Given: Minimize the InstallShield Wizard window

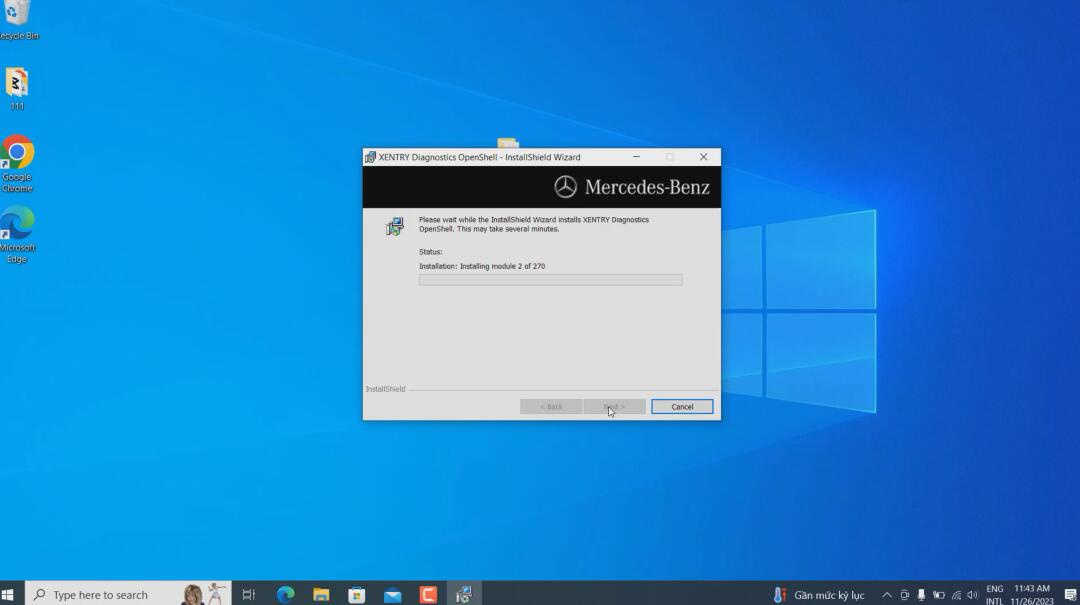Looking at the screenshot, I should pyautogui.click(x=636, y=157).
